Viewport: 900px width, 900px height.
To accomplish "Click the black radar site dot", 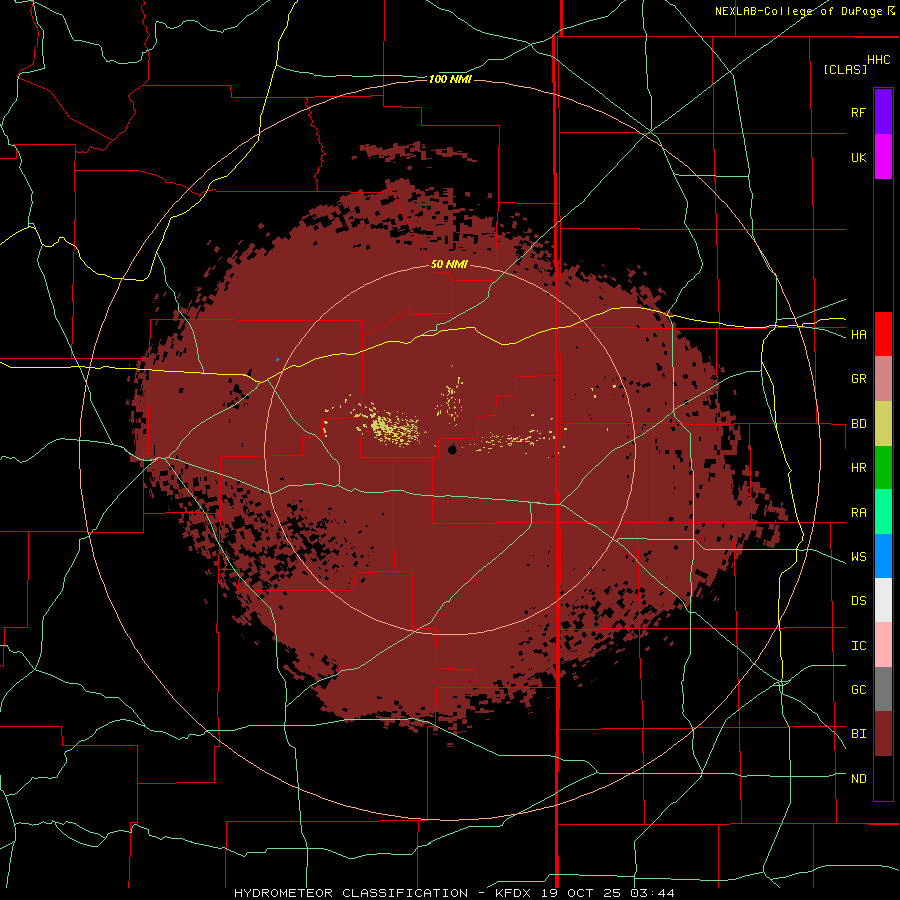I will (x=452, y=449).
